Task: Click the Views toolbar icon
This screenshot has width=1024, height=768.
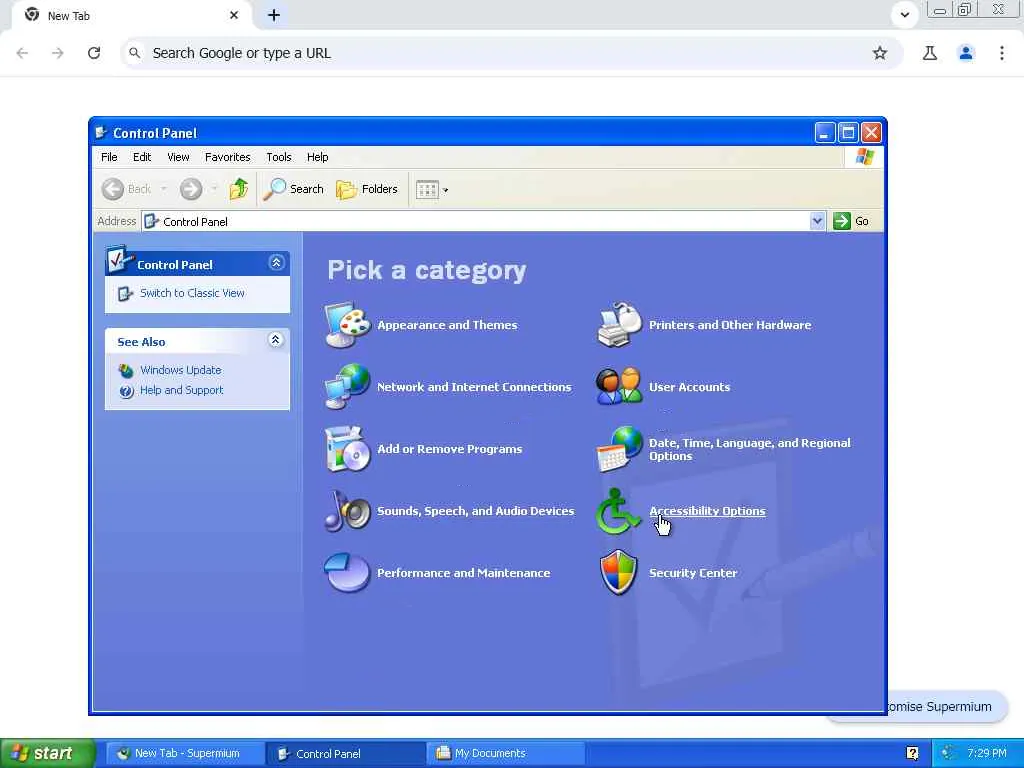Action: pyautogui.click(x=427, y=190)
